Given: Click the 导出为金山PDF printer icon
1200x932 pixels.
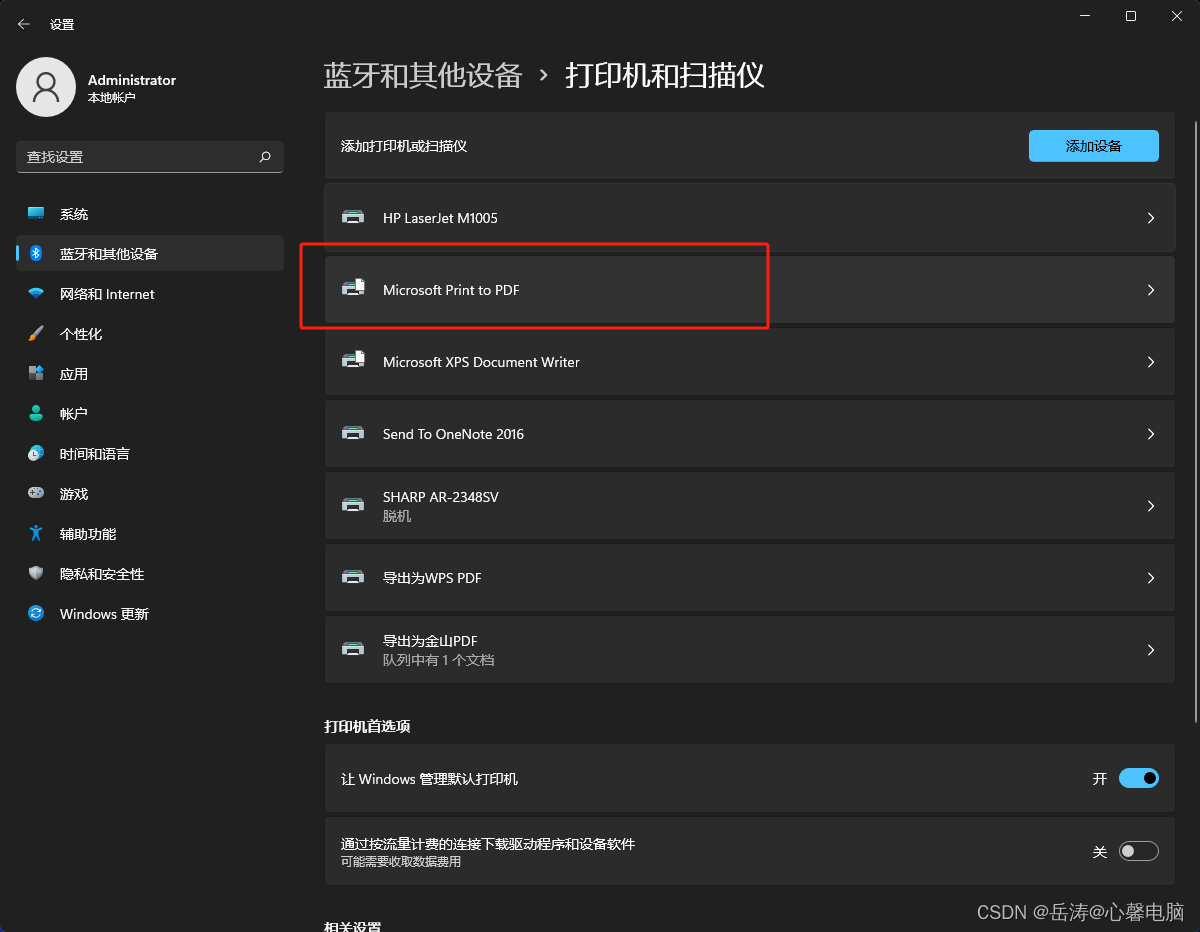Looking at the screenshot, I should coord(353,649).
